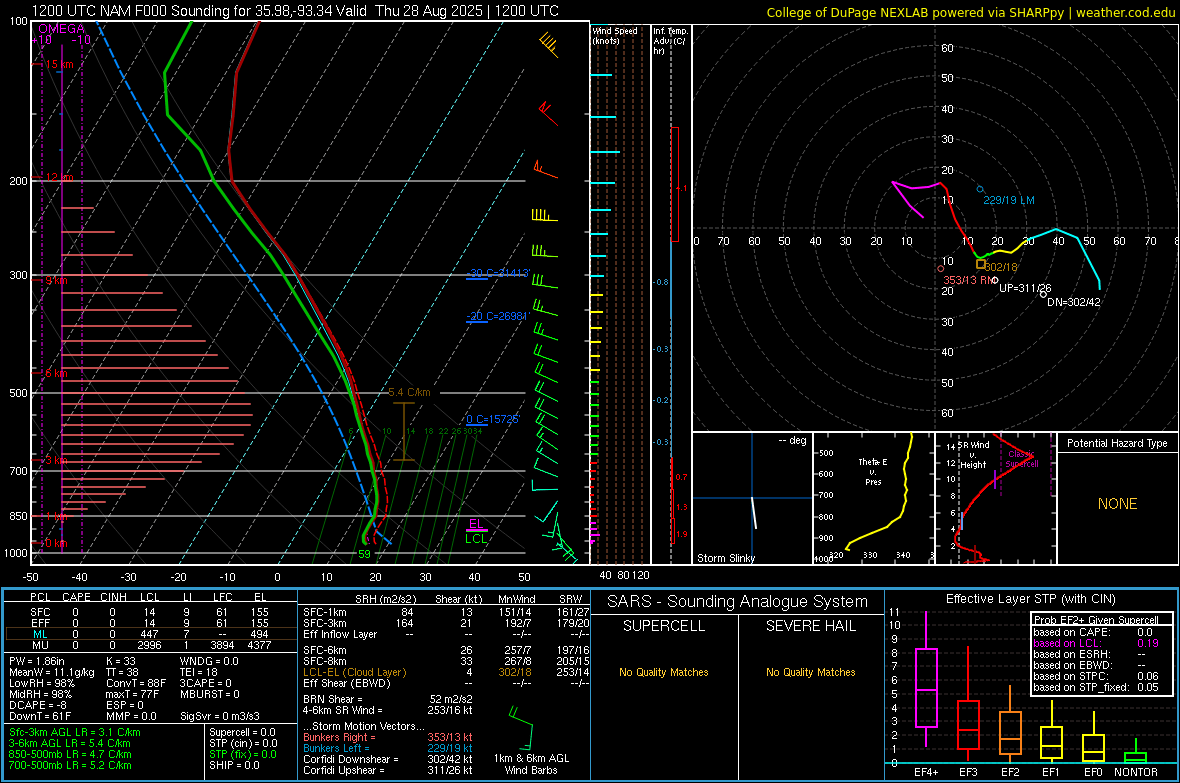This screenshot has height=783, width=1180.
Task: Click the 353/13 RM hodograph label
Action: (969, 280)
